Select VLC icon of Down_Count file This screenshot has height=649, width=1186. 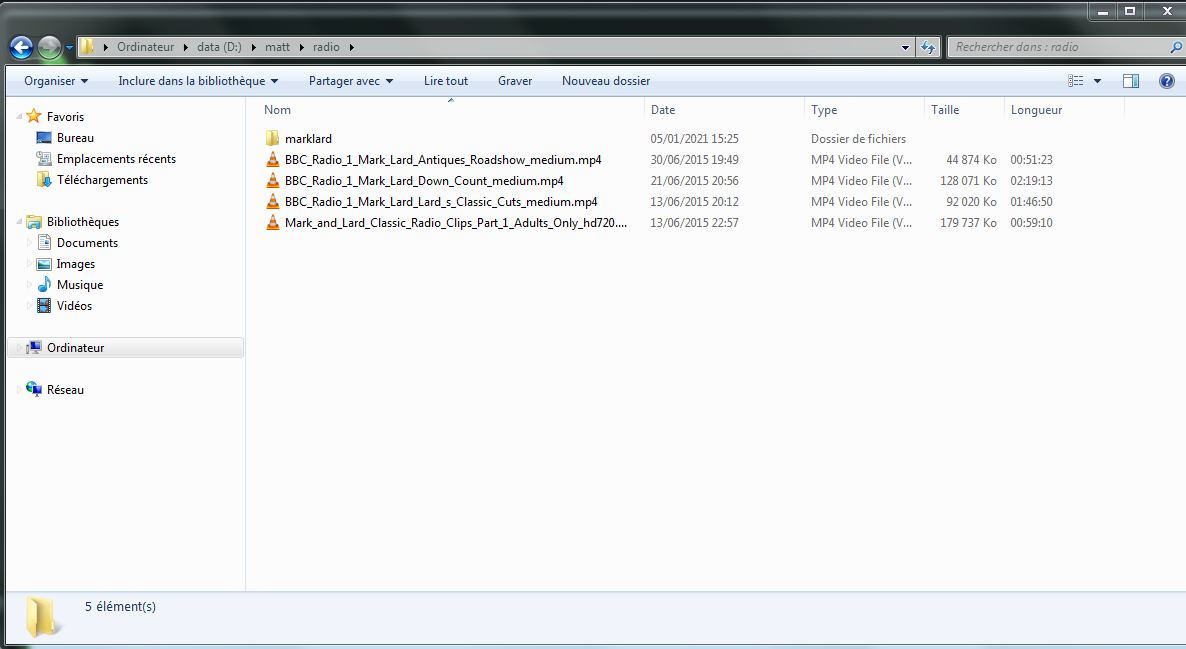click(272, 181)
